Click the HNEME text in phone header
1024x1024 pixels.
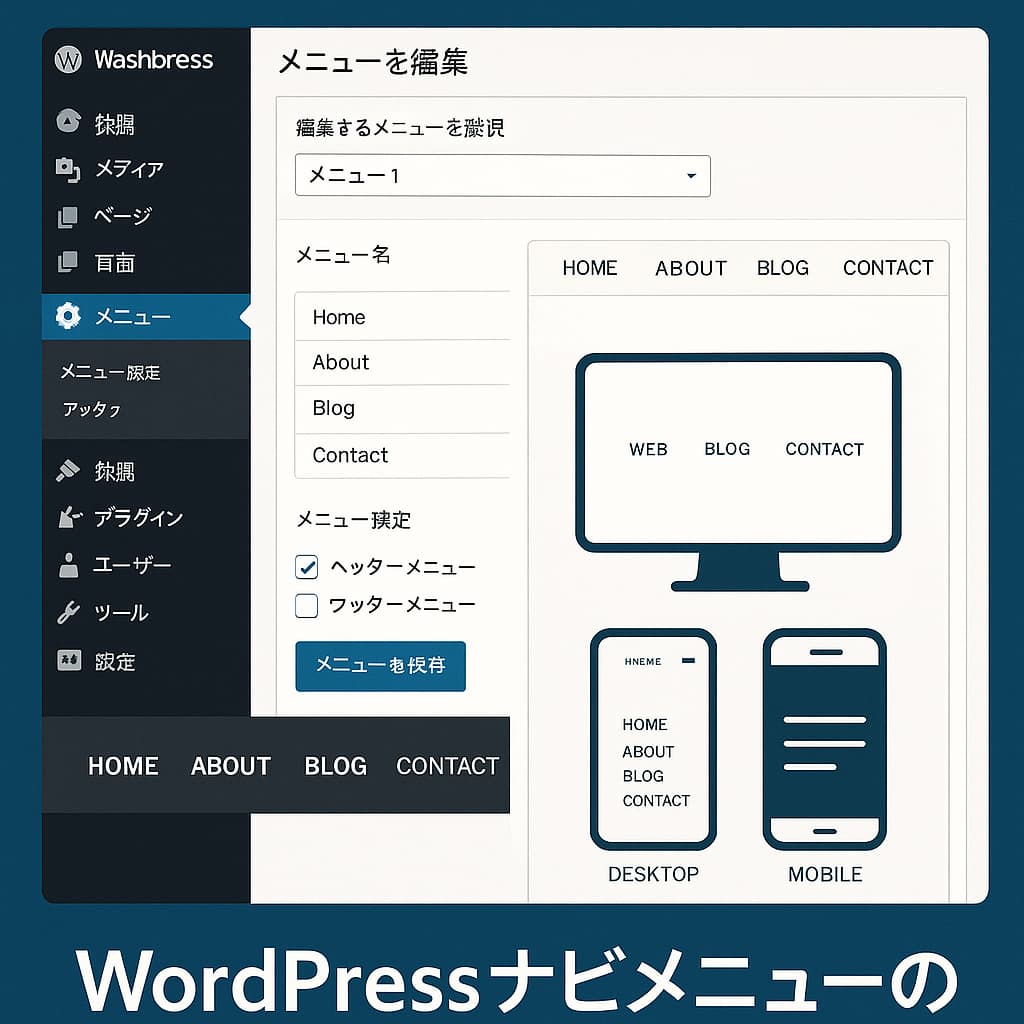[x=643, y=662]
